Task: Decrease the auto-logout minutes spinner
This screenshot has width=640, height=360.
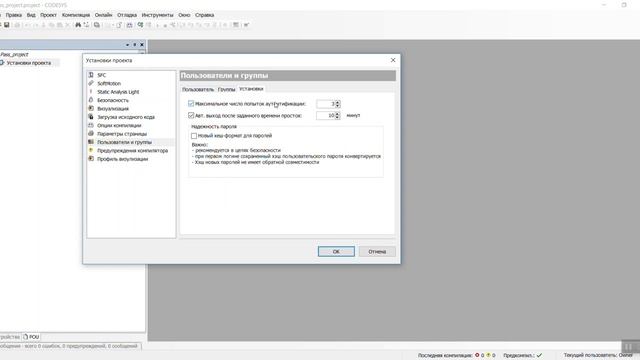Action: [338, 118]
